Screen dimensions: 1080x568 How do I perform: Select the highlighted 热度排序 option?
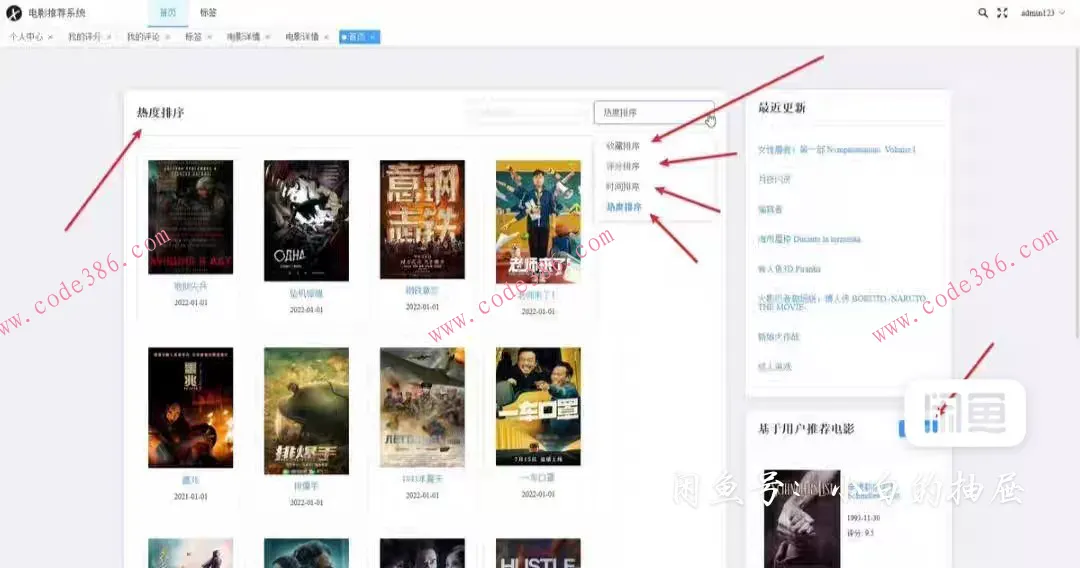(x=623, y=207)
